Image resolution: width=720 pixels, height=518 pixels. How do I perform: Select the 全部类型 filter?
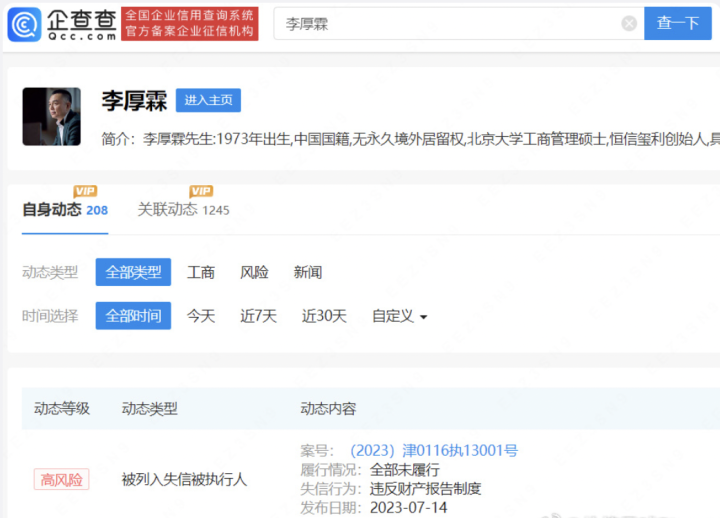133,272
